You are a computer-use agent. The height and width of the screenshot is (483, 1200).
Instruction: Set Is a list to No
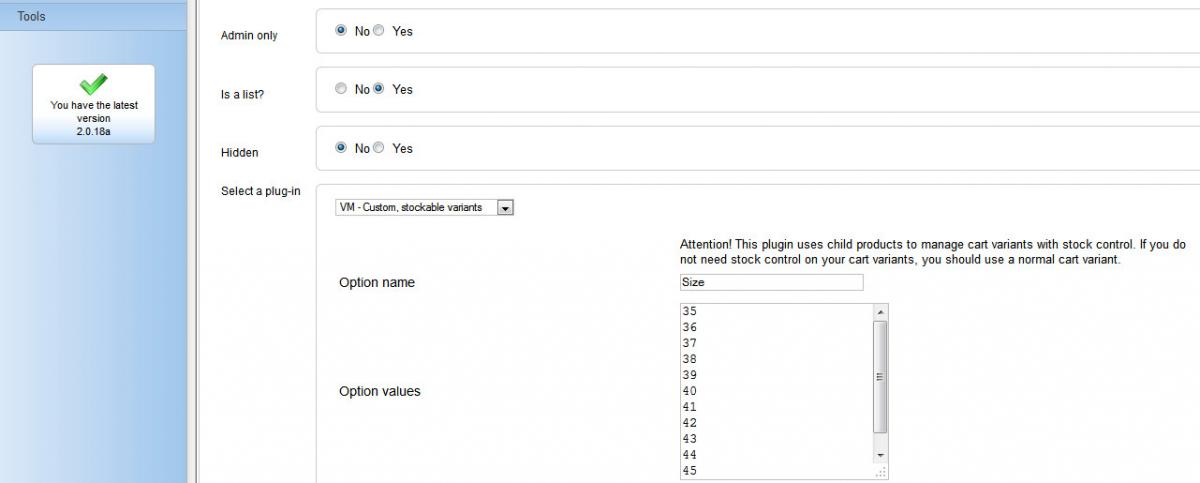341,89
